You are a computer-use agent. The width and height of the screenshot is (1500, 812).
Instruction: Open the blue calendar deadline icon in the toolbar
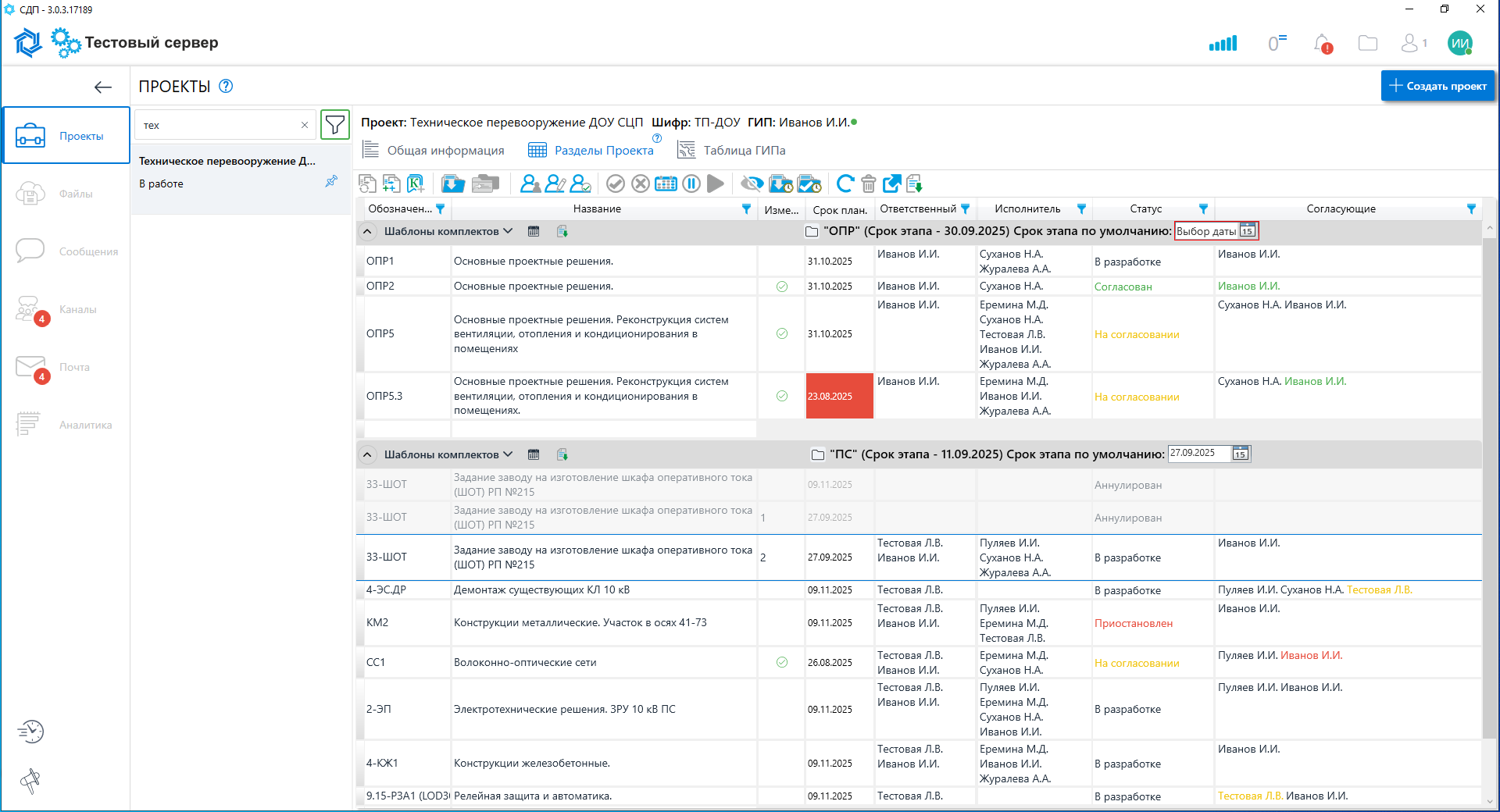pyautogui.click(x=666, y=183)
